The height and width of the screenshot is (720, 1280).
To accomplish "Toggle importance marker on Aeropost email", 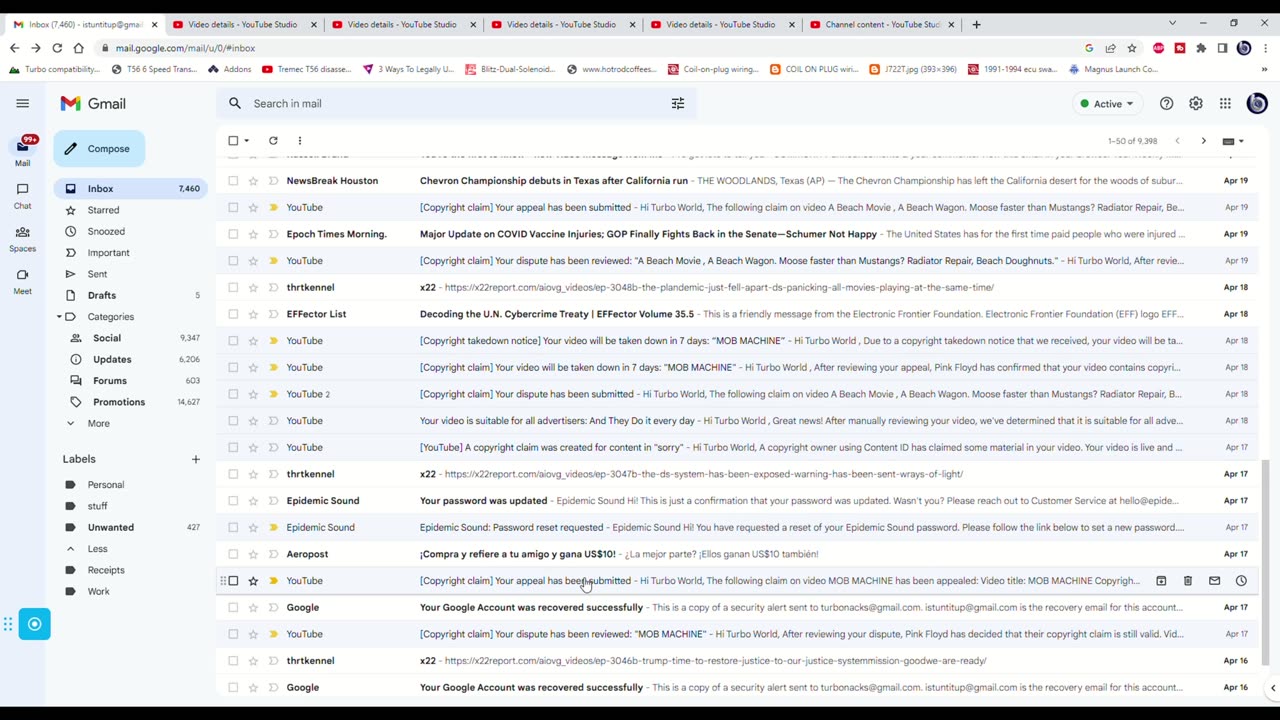I will [x=273, y=554].
